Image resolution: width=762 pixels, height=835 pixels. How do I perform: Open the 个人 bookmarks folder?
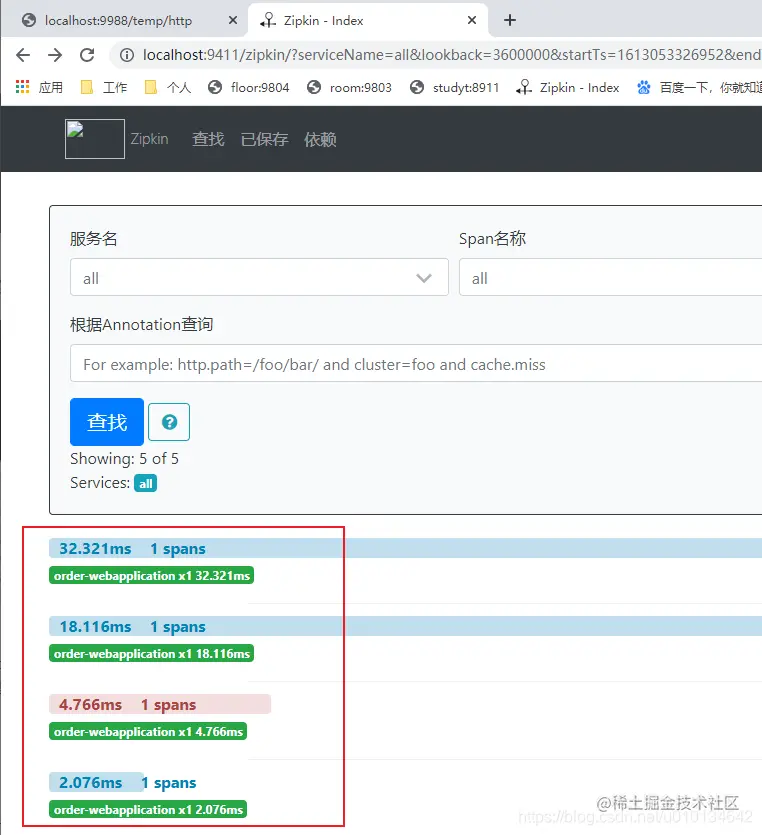tap(168, 87)
